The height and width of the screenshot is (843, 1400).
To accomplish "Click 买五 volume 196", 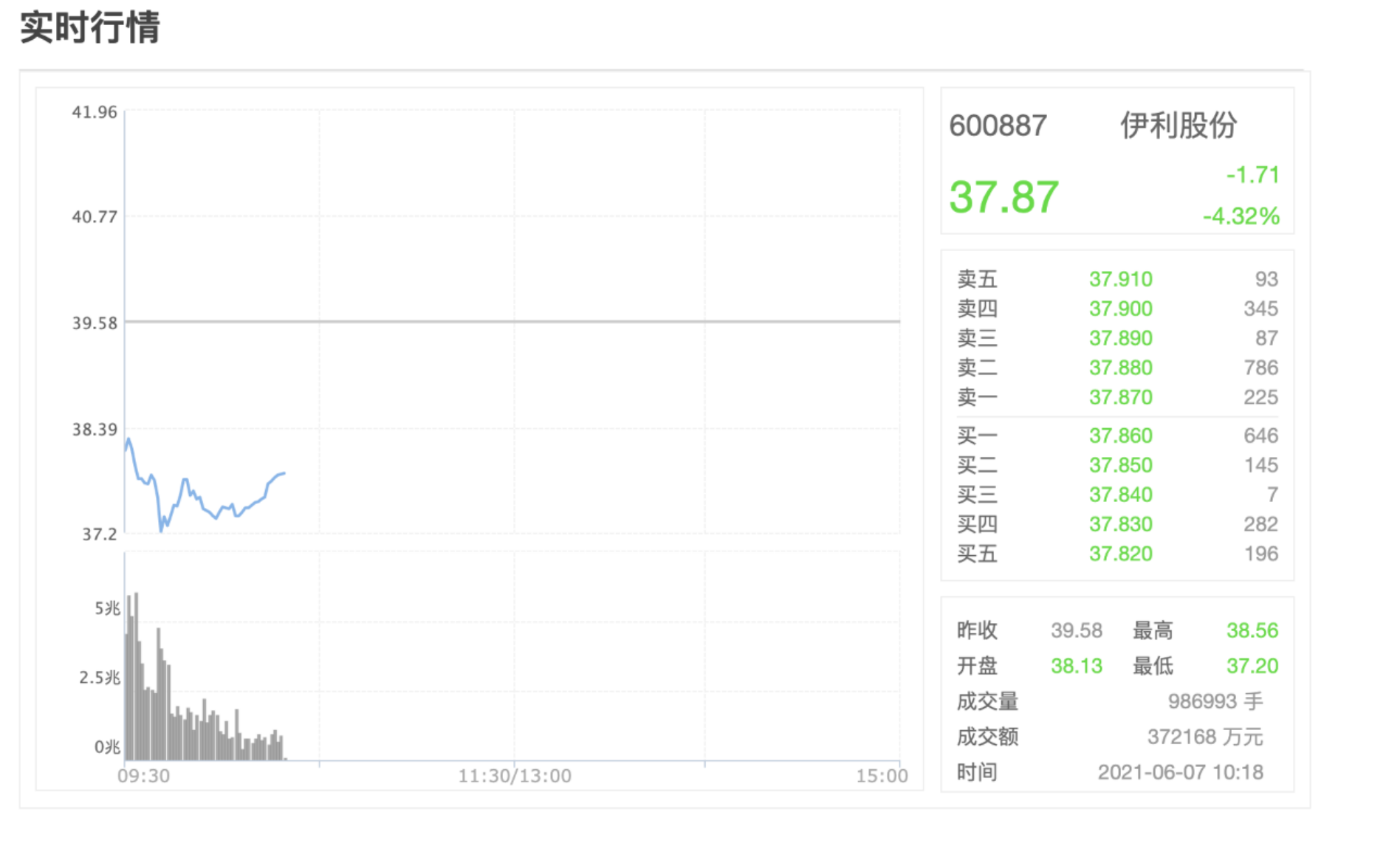I will (1260, 554).
